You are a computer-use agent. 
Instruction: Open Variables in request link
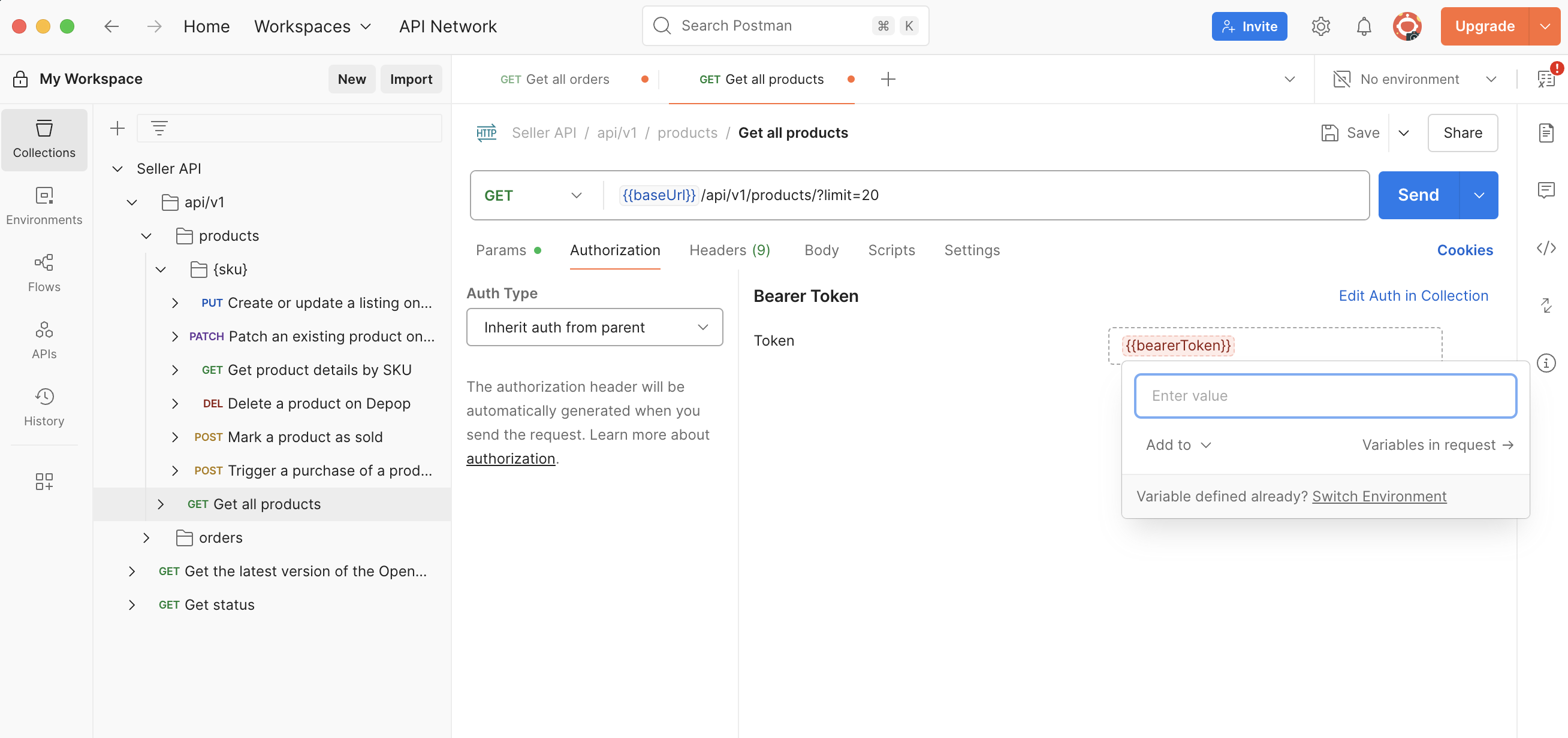[1437, 444]
